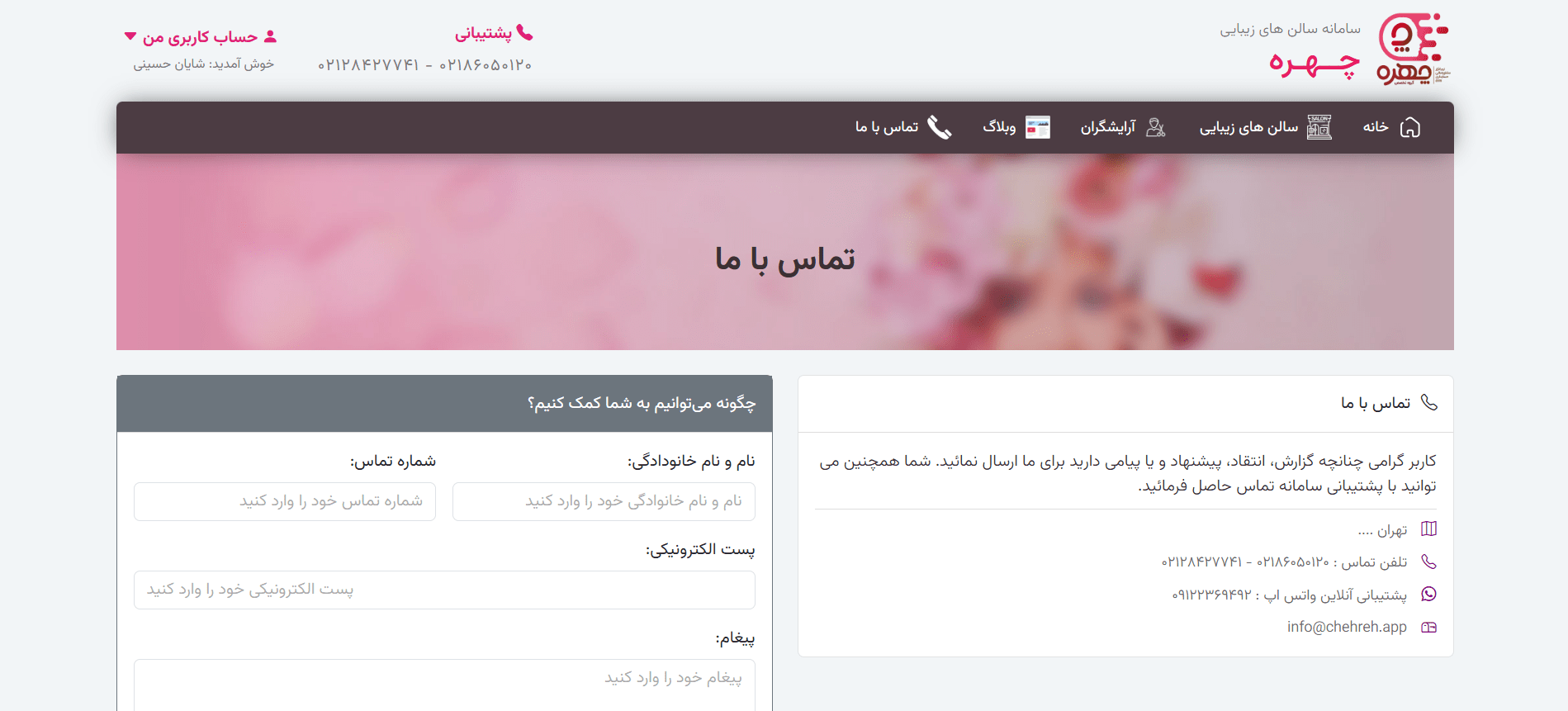The image size is (1568, 711).
Task: Click the info@chehreh.app email link
Action: [x=1346, y=627]
